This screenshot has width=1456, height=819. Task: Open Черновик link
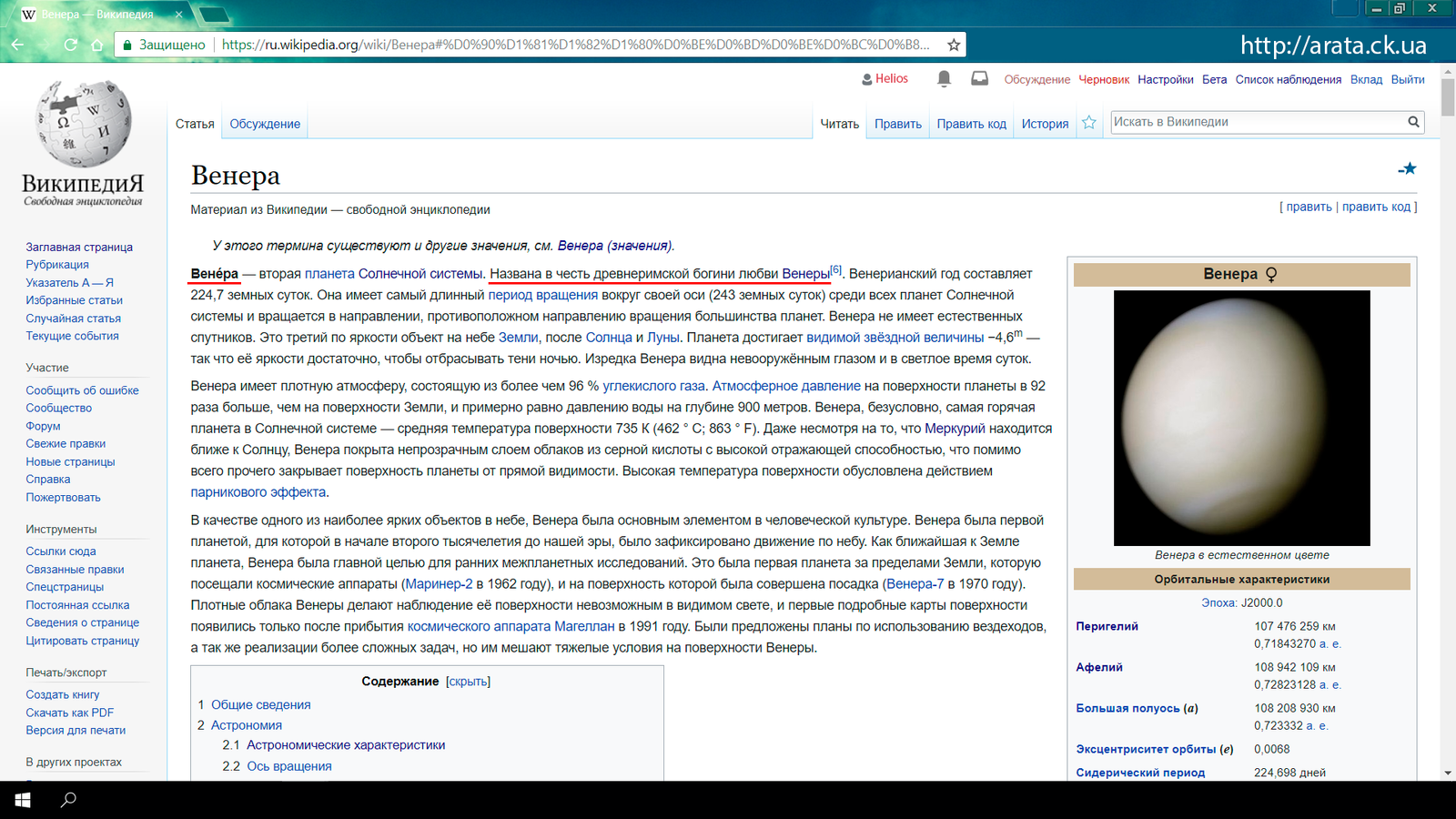[1104, 80]
